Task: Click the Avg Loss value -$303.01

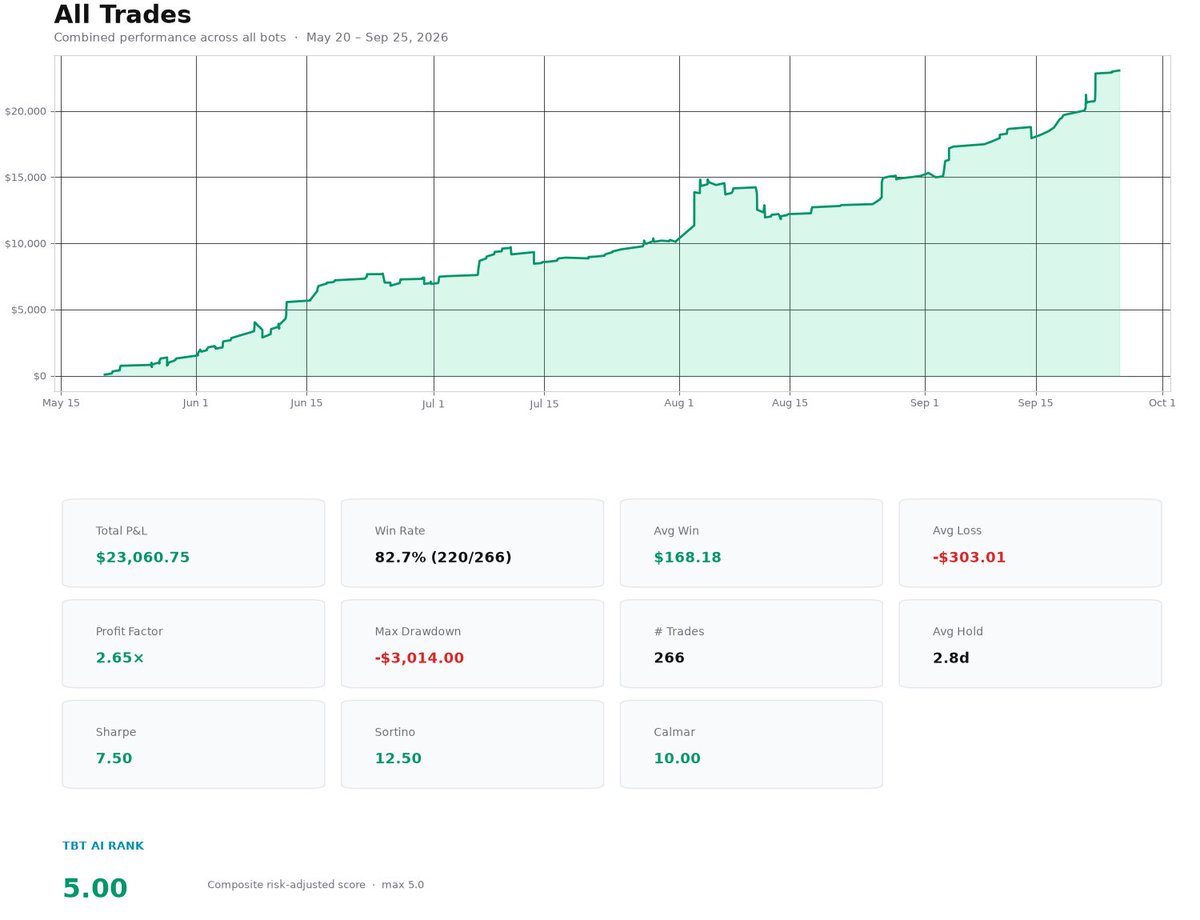Action: [969, 557]
